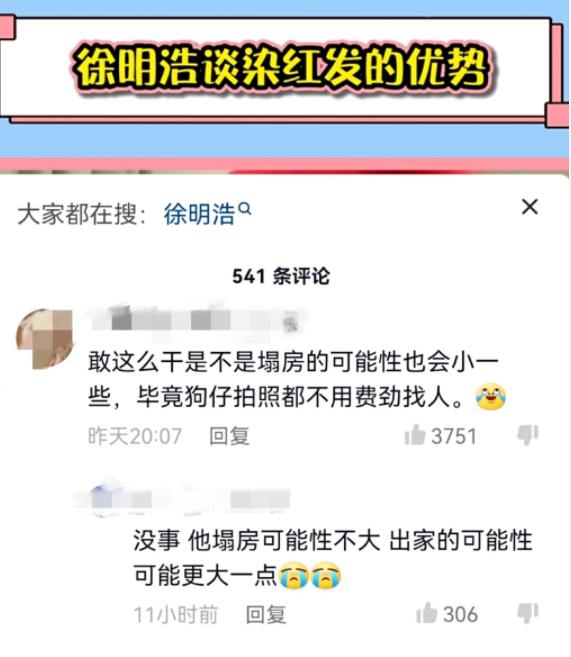
Task: Like the first comment with 3751 likes
Action: point(415,435)
